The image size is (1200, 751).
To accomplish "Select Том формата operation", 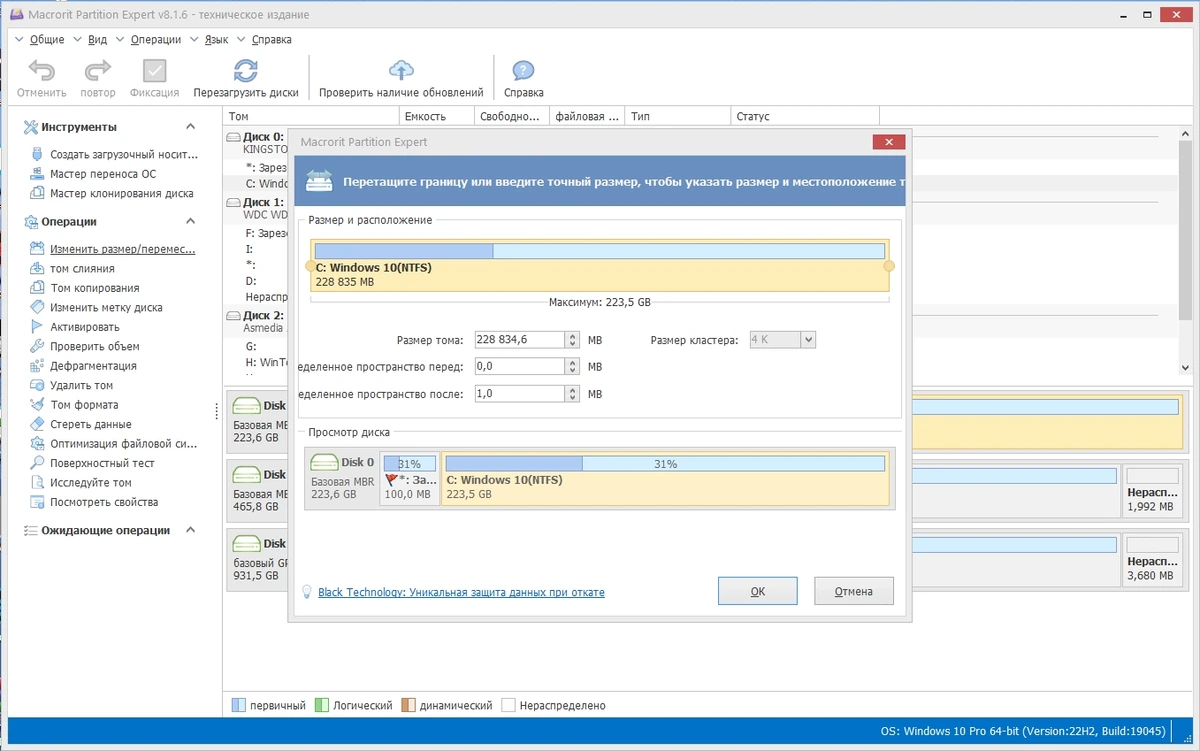I will 84,405.
